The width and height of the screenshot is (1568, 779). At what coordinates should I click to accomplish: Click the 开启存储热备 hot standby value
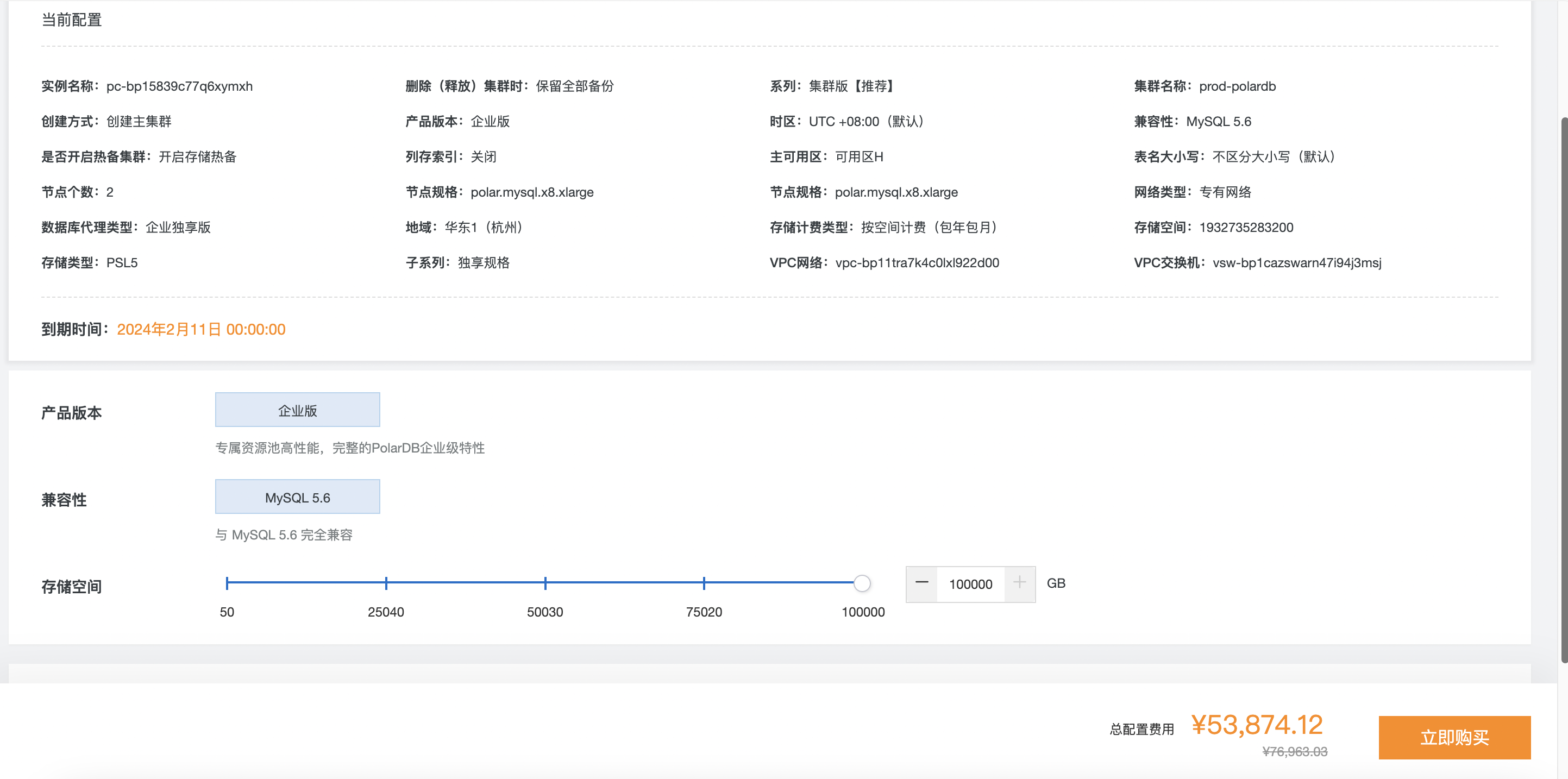[197, 157]
